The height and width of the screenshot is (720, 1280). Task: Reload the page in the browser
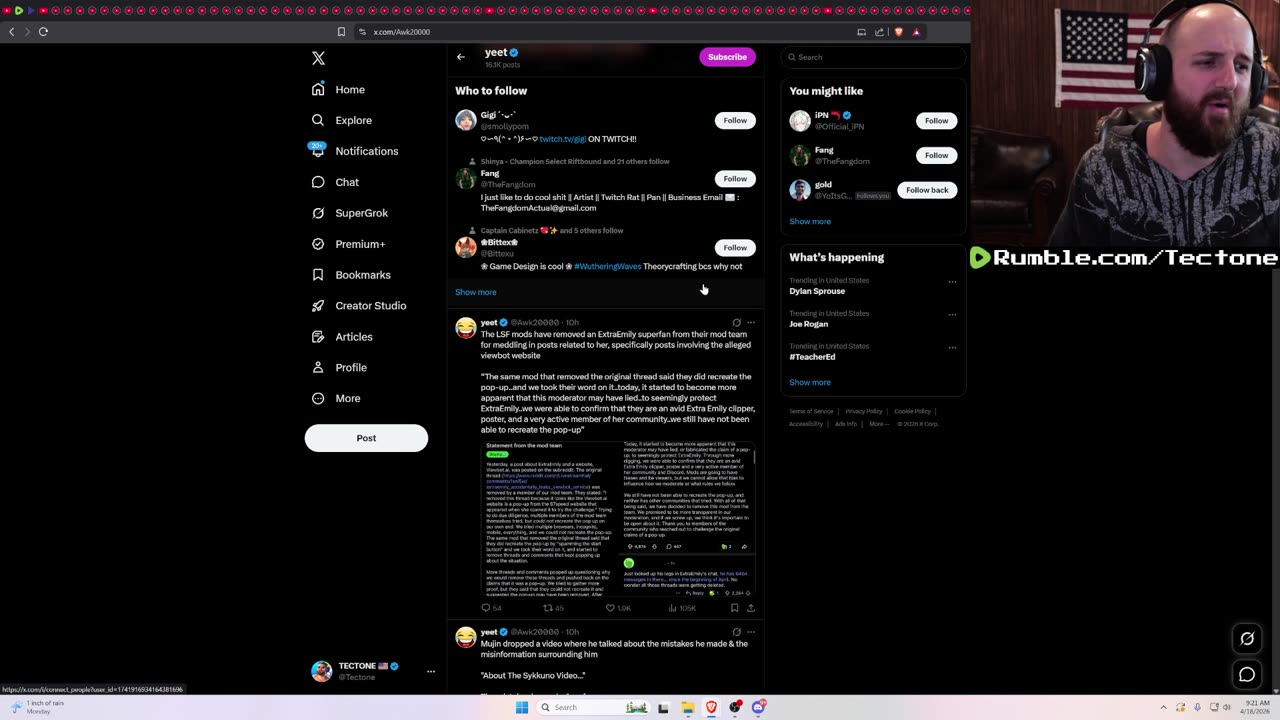pyautogui.click(x=43, y=32)
